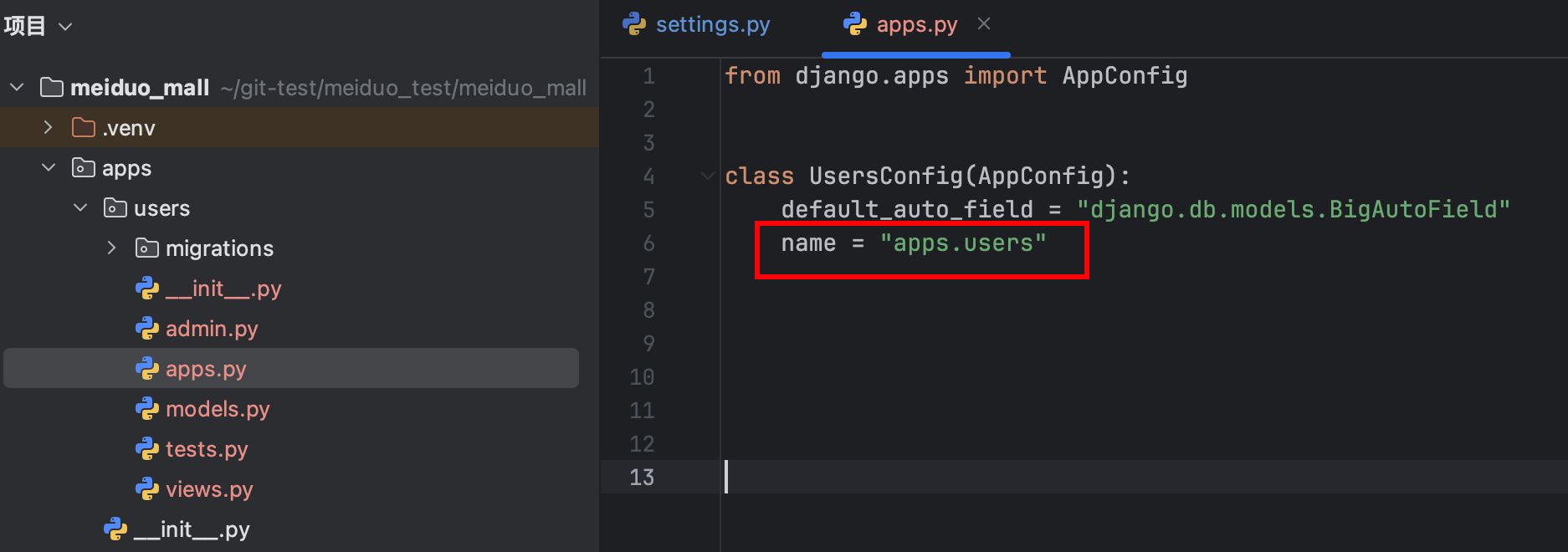Expand the migrations folder
This screenshot has height=552, width=1568.
click(112, 248)
